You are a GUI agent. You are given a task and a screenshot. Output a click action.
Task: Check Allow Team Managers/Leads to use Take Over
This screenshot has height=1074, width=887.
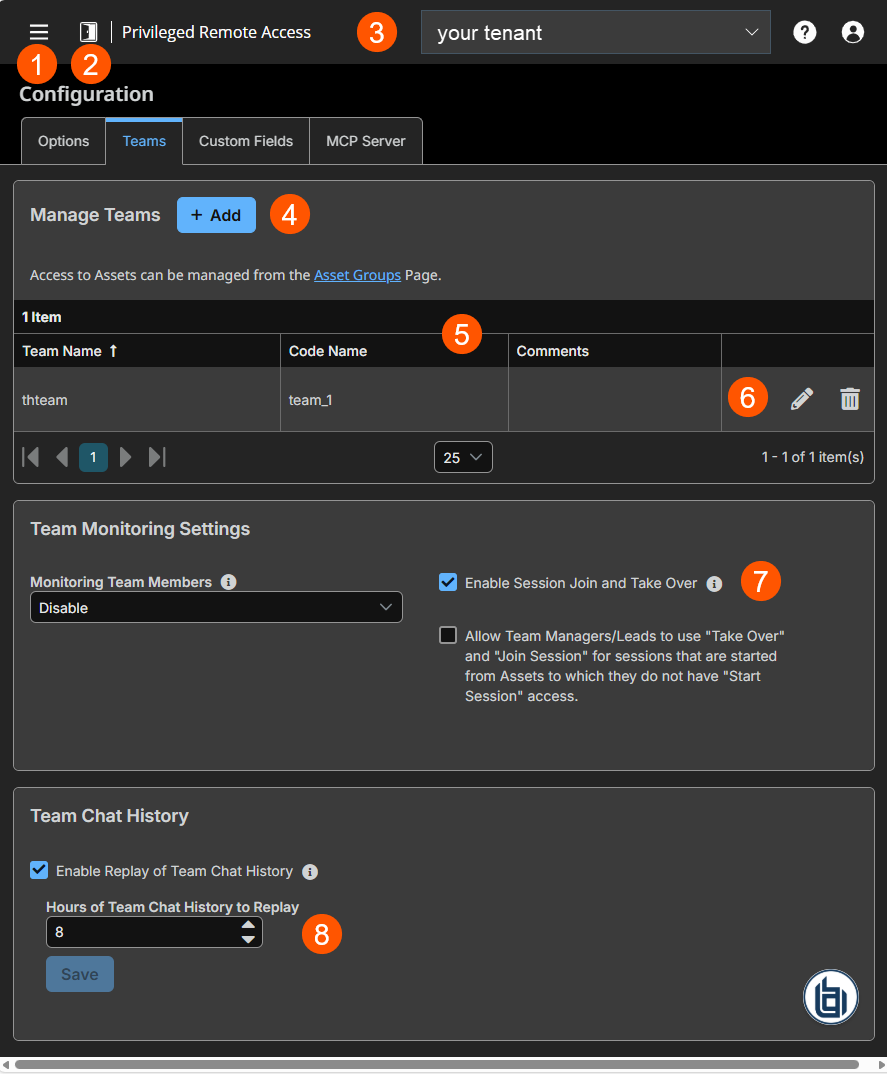[447, 635]
